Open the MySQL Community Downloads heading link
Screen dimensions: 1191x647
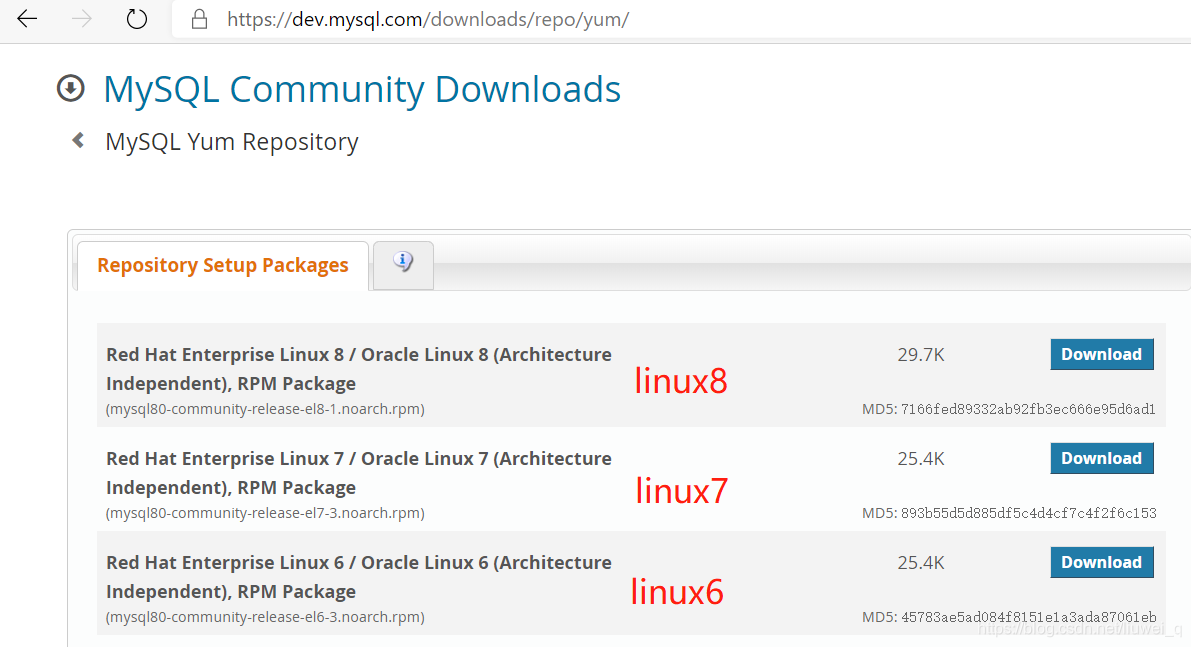pyautogui.click(x=362, y=89)
